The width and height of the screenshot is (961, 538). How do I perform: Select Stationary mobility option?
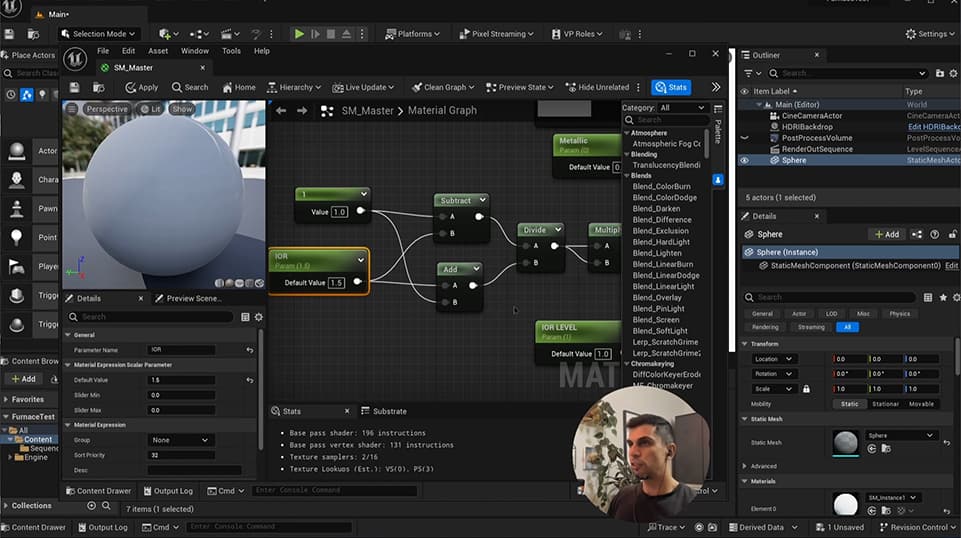(885, 404)
